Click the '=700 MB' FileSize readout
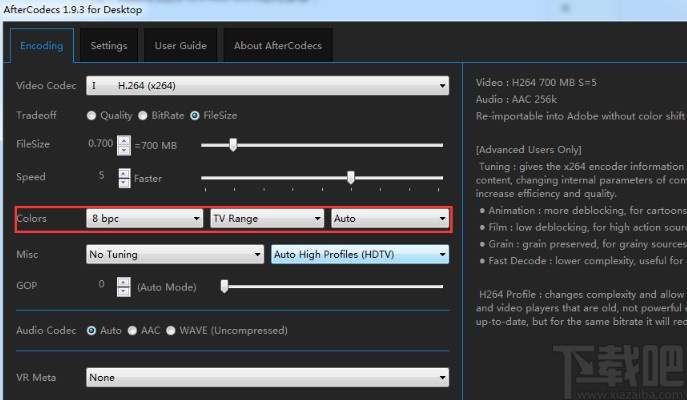 pos(156,145)
